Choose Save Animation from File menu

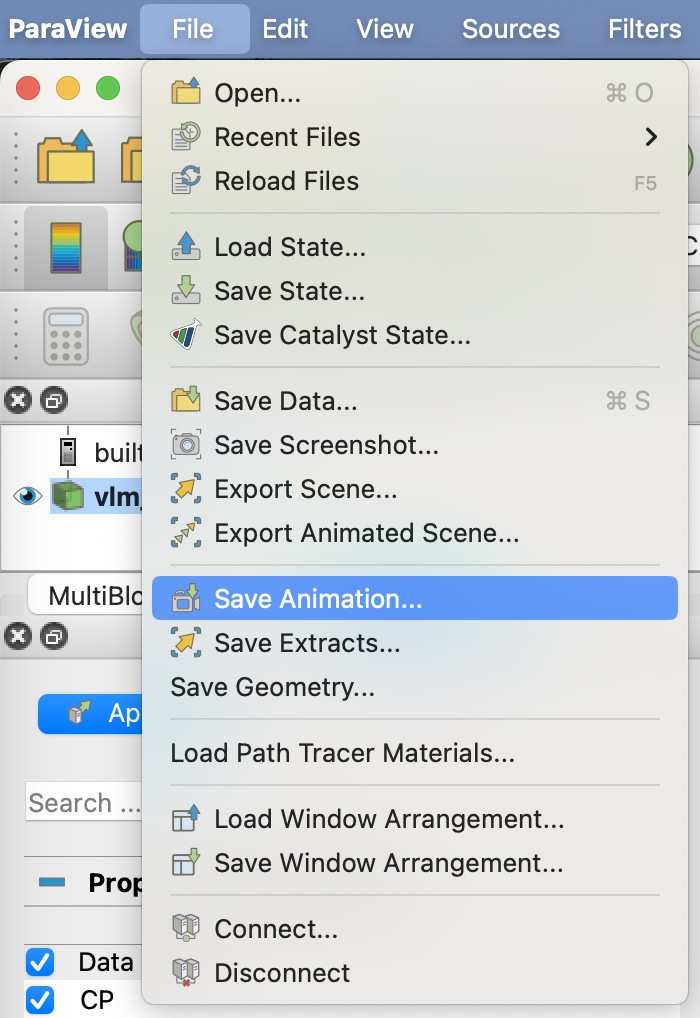point(414,598)
